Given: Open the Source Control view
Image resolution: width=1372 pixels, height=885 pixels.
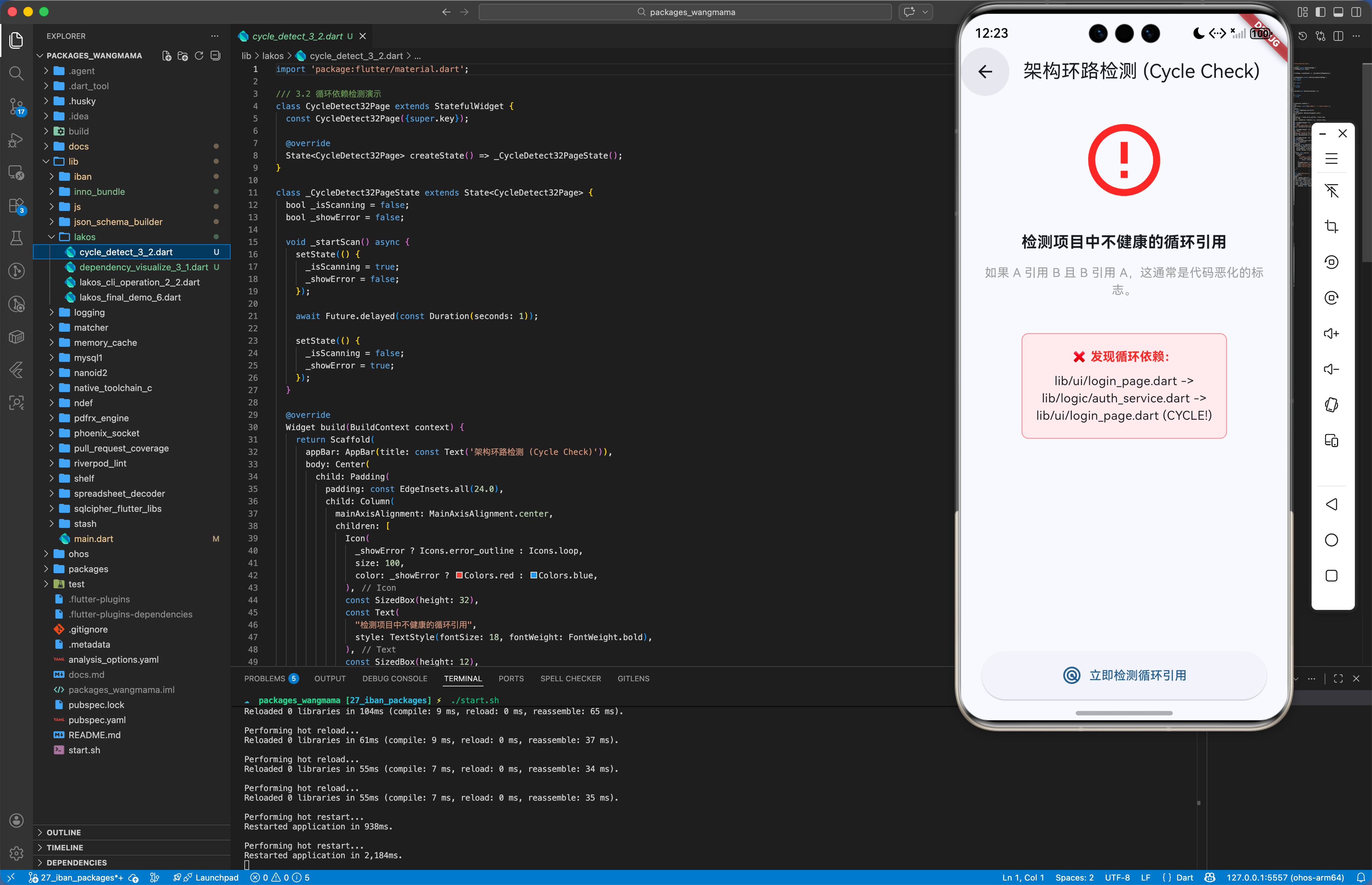Looking at the screenshot, I should tap(16, 106).
